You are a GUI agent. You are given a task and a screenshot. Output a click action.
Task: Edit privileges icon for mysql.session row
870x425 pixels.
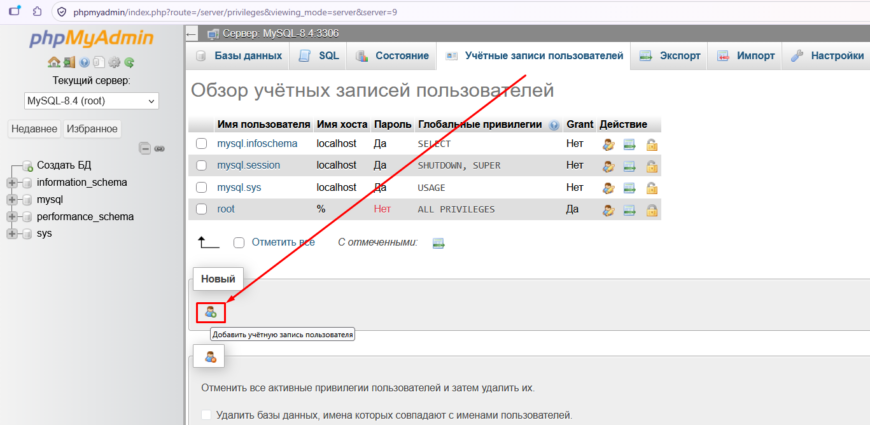pos(609,166)
